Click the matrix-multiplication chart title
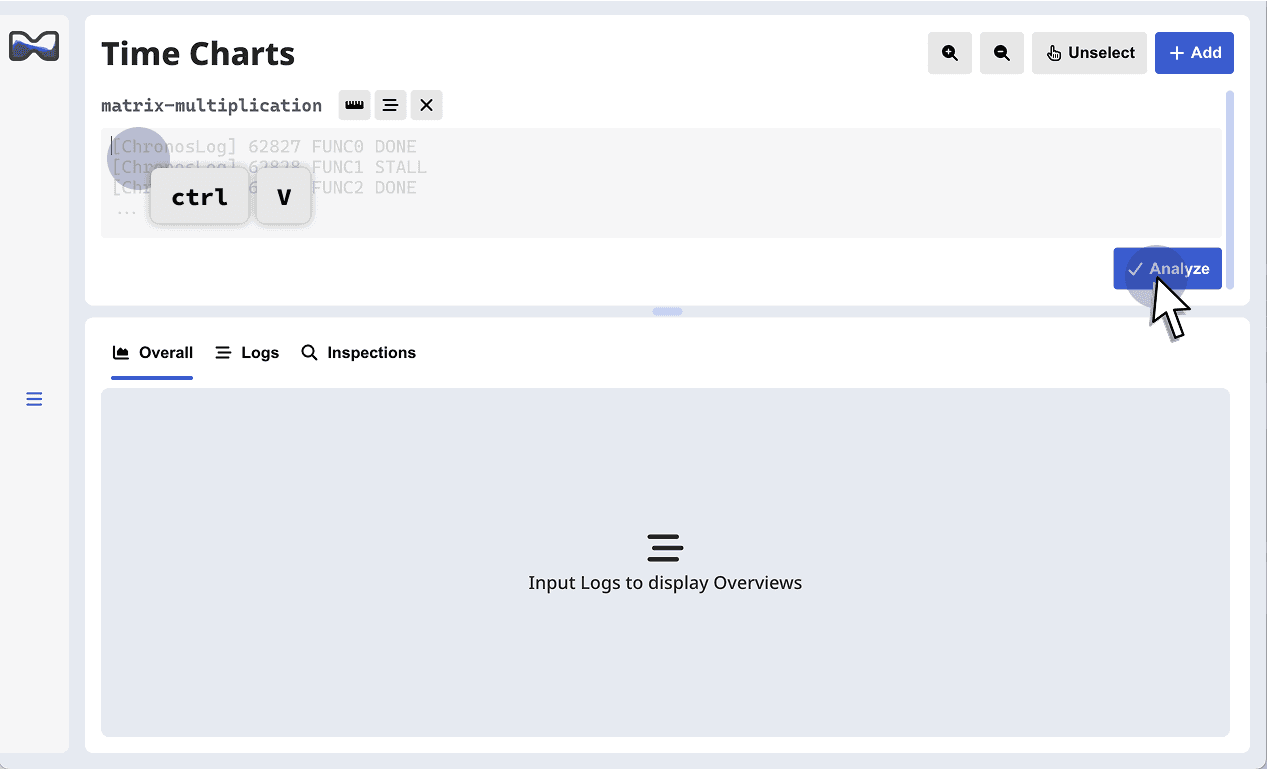The height and width of the screenshot is (769, 1268). tap(211, 105)
